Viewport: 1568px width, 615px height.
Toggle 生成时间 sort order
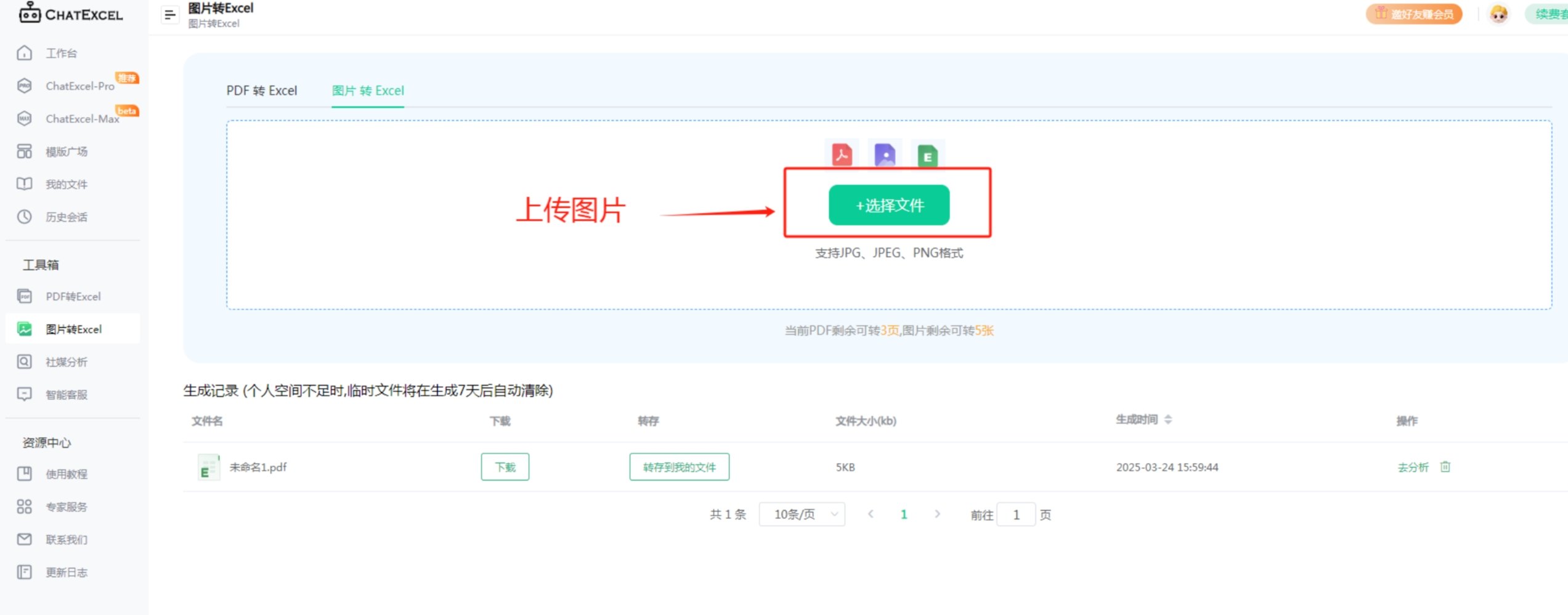[x=1168, y=419]
